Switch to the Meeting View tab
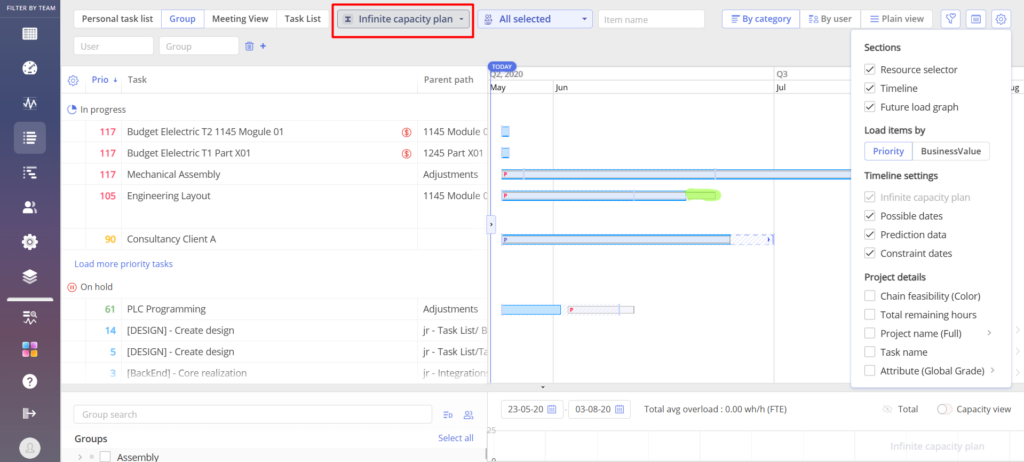 coord(240,19)
